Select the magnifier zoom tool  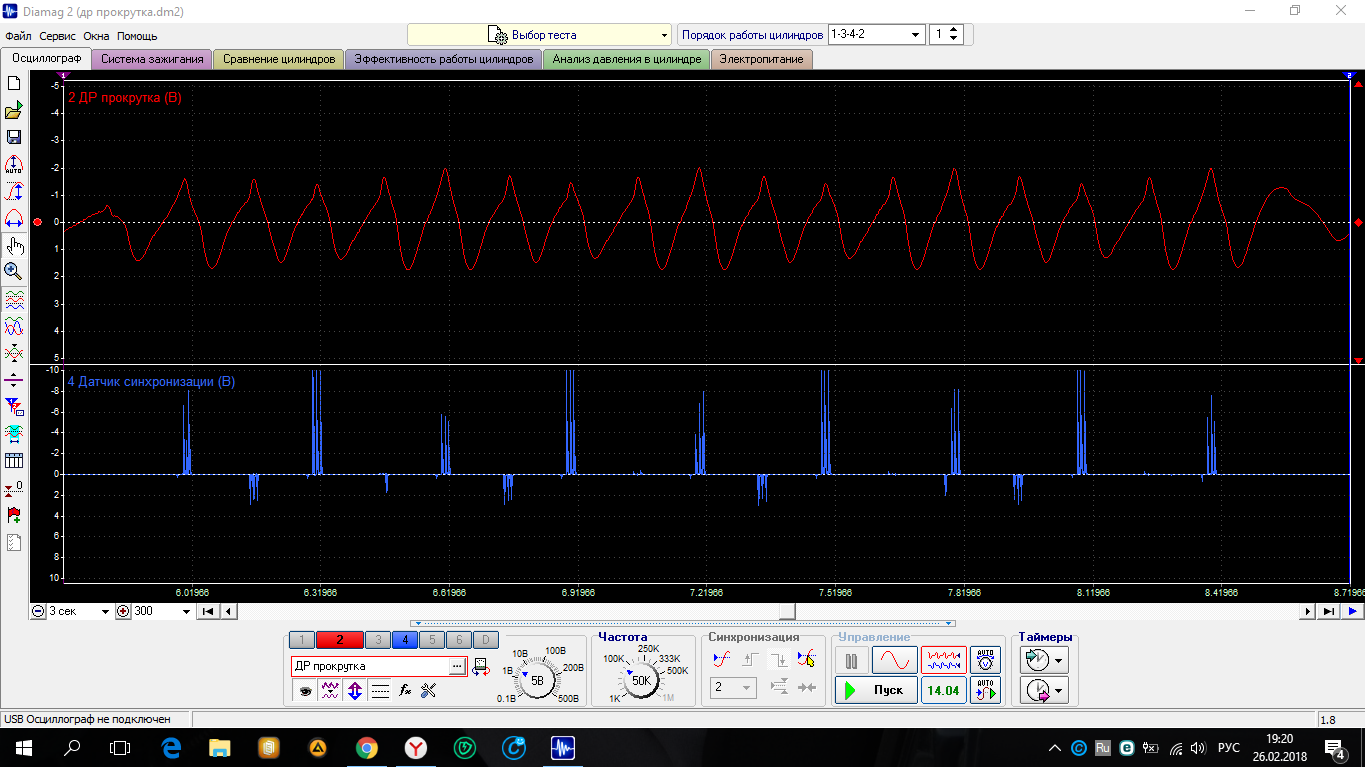[x=14, y=271]
